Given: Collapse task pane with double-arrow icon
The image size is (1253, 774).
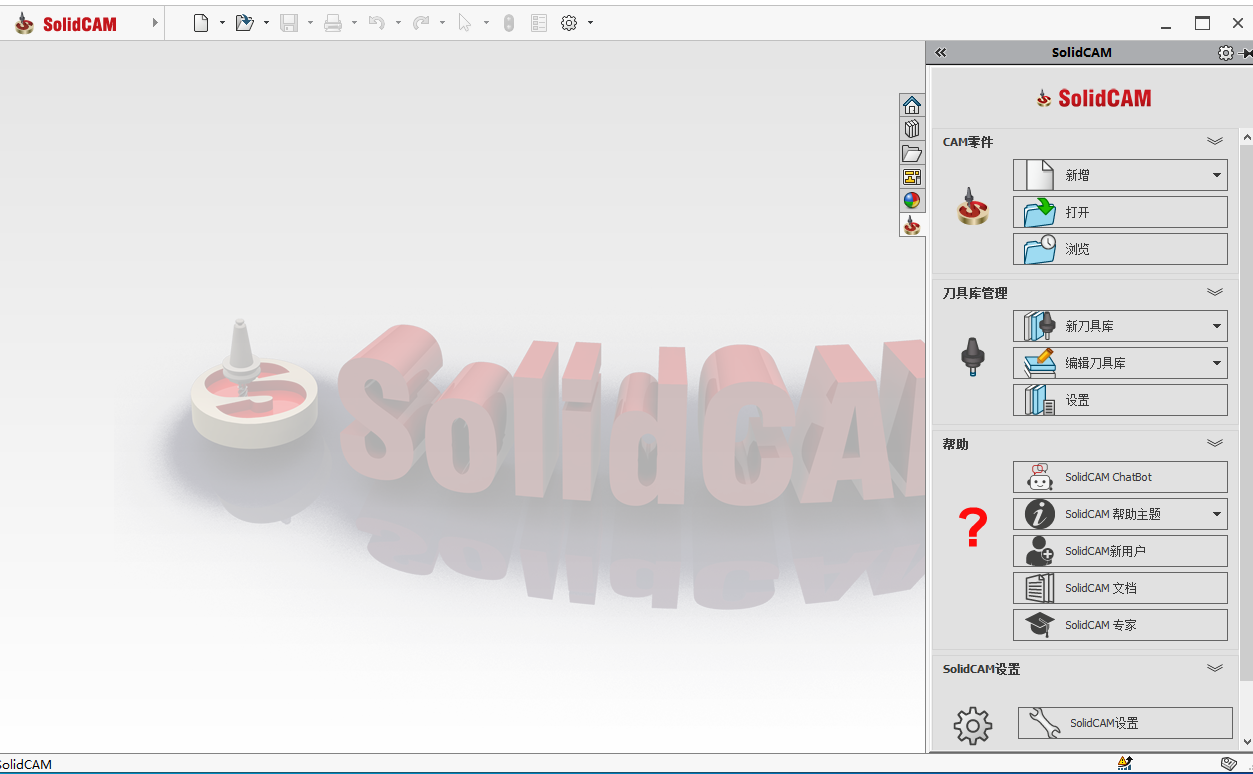Looking at the screenshot, I should point(940,53).
